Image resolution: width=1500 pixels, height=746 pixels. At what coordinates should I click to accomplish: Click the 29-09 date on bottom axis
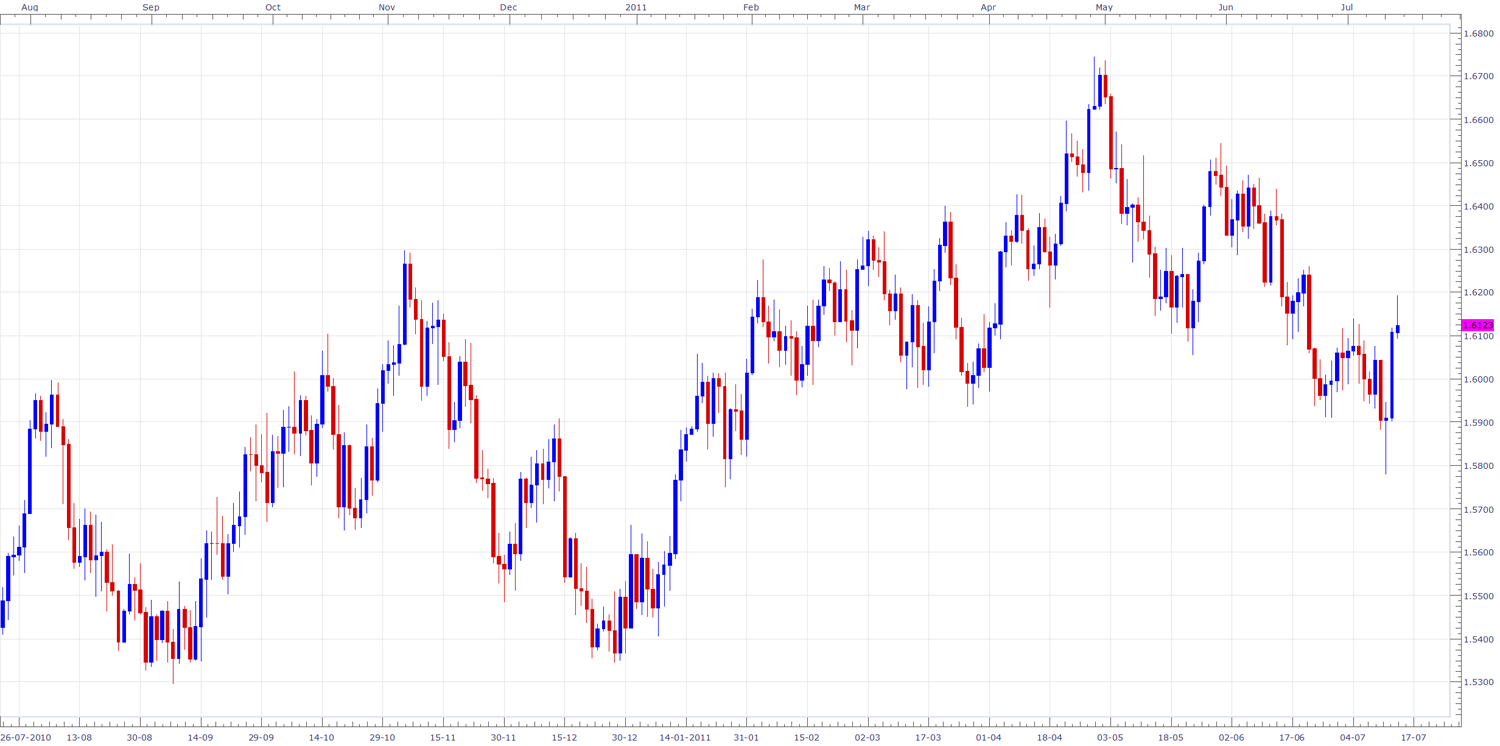tap(261, 738)
